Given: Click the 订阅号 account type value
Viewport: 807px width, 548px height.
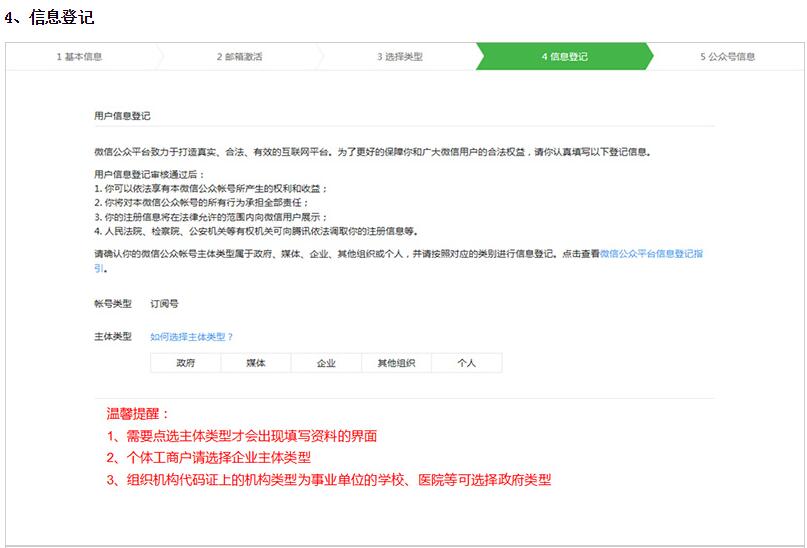Looking at the screenshot, I should pos(164,303).
